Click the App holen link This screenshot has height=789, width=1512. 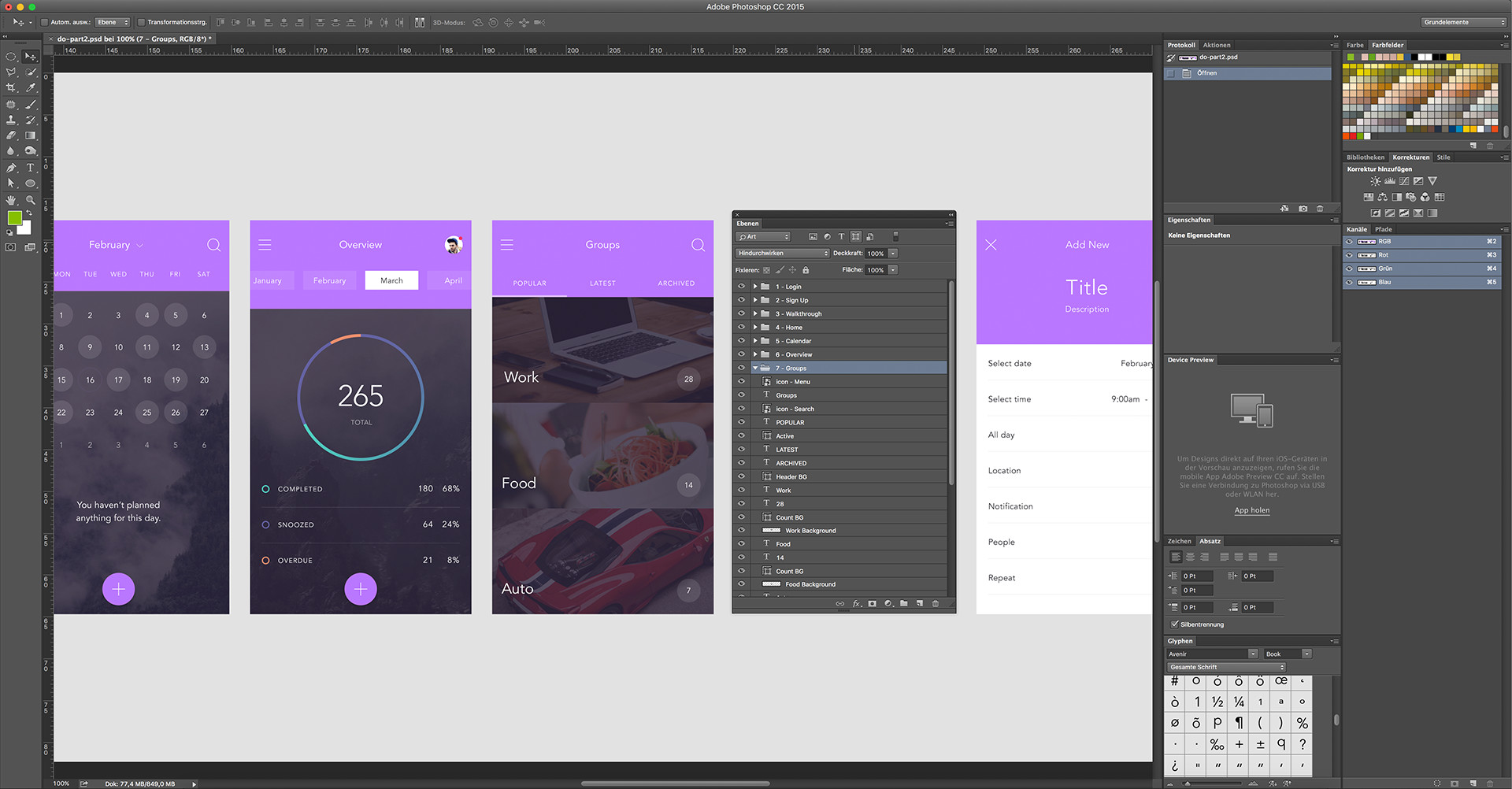pyautogui.click(x=1251, y=510)
